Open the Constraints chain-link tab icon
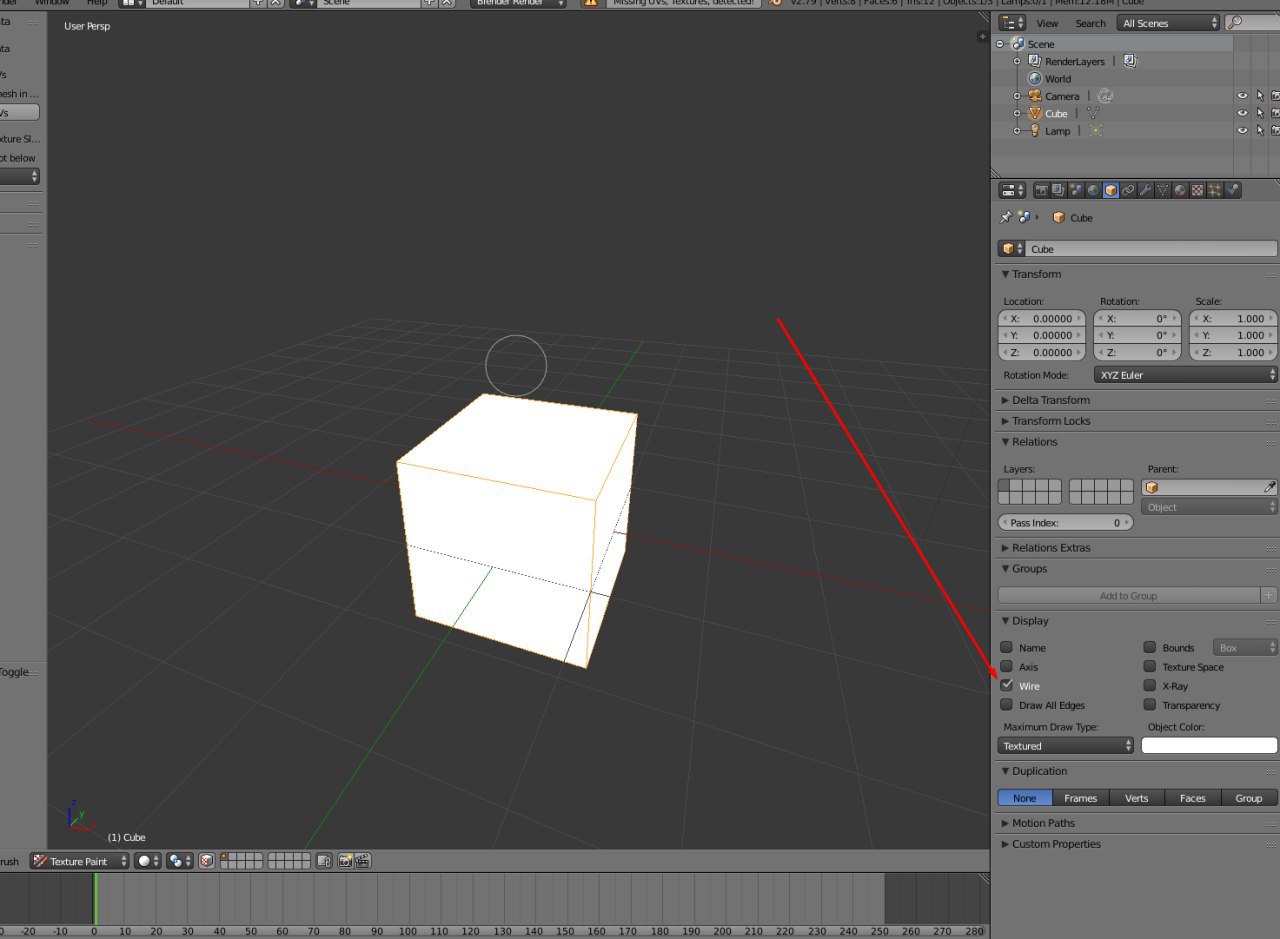This screenshot has width=1280, height=939. (x=1128, y=190)
